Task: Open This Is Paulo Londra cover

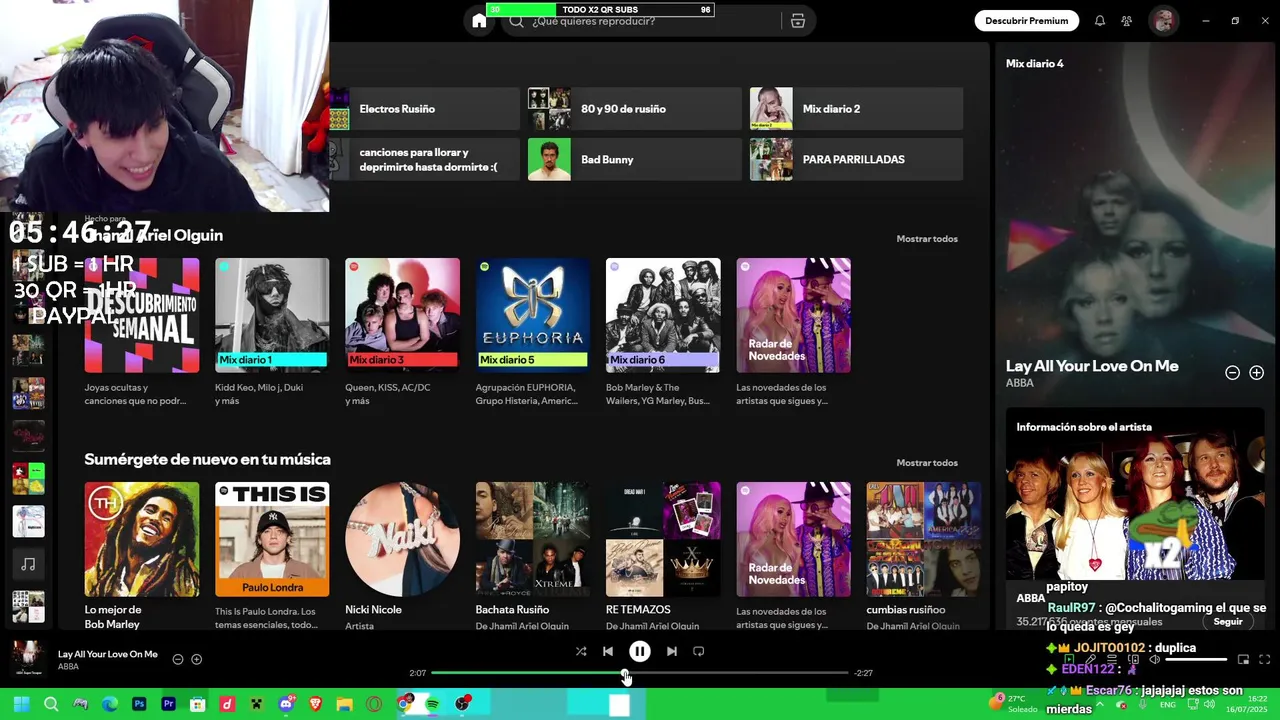Action: pos(272,539)
